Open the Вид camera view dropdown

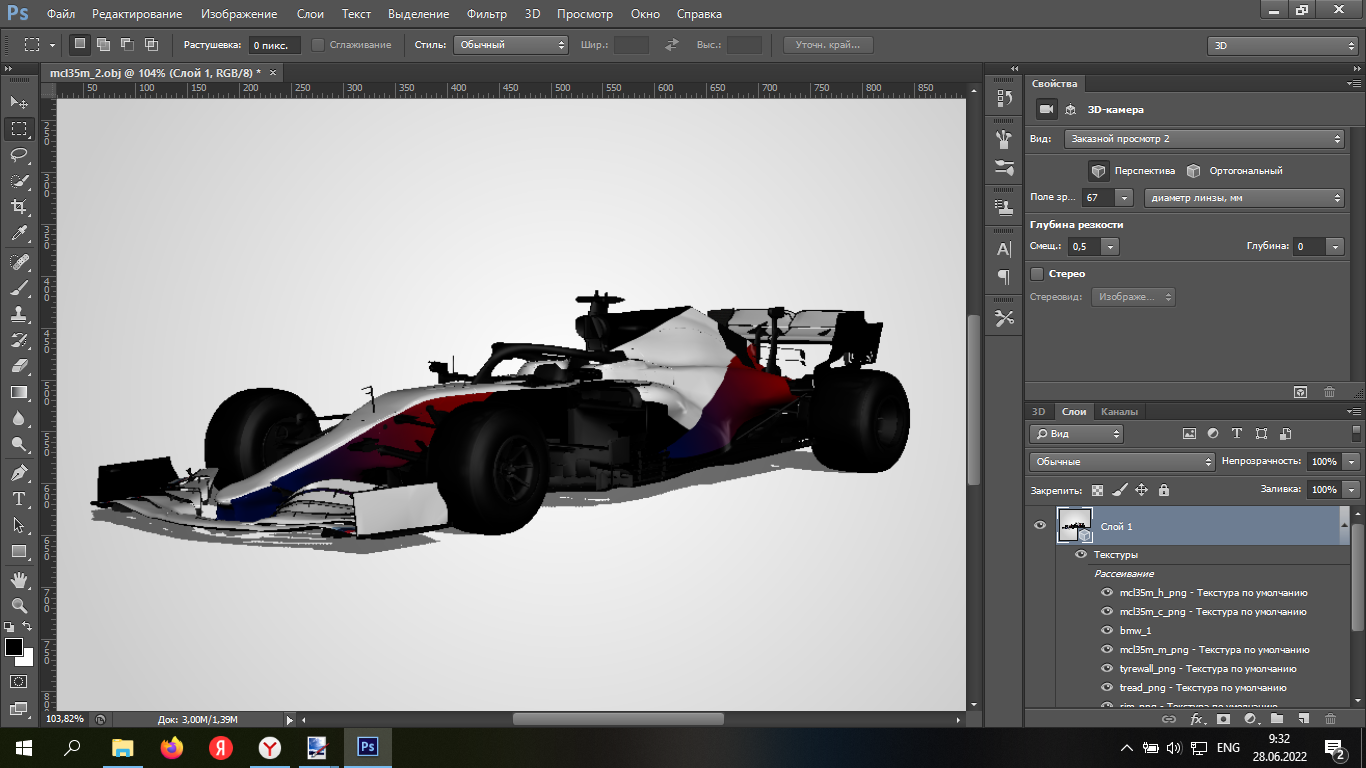tap(1204, 138)
